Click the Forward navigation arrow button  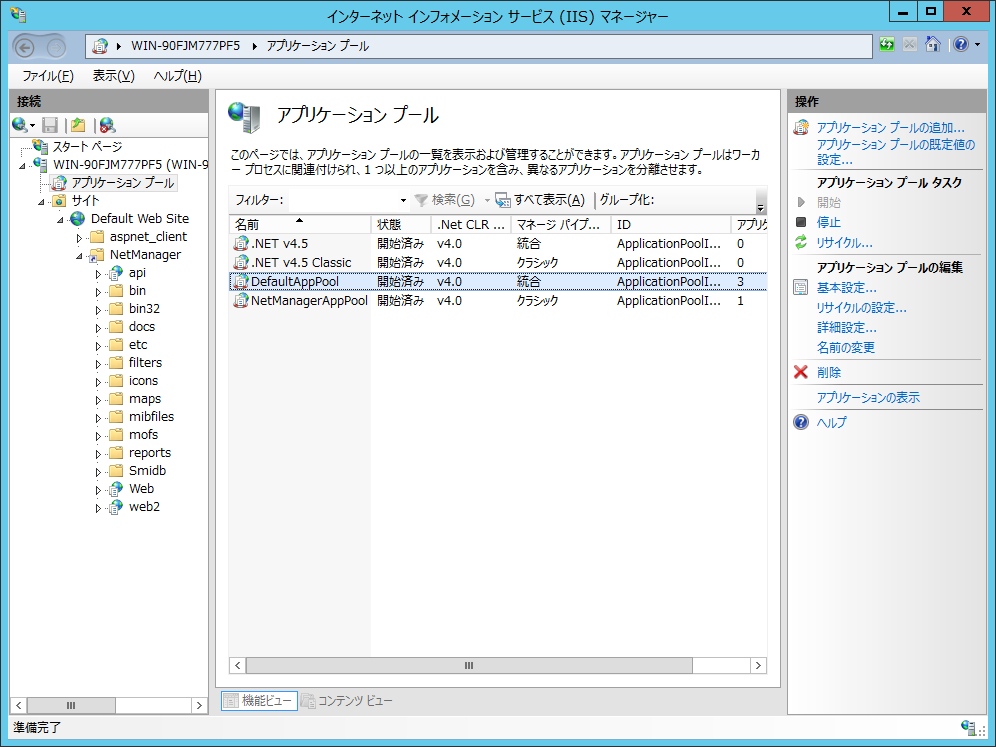56,46
